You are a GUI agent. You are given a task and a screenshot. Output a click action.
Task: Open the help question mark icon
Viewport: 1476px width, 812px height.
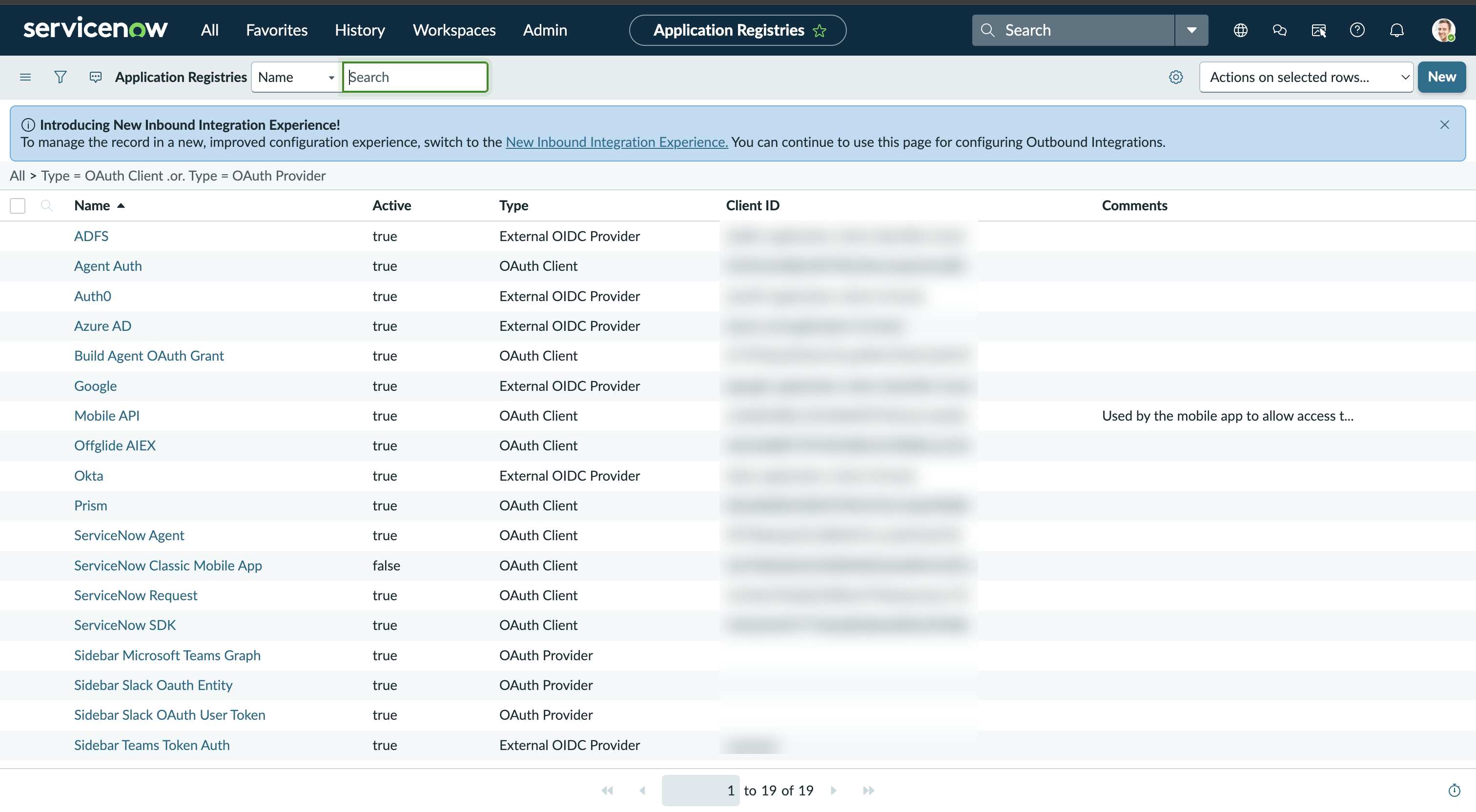1357,30
